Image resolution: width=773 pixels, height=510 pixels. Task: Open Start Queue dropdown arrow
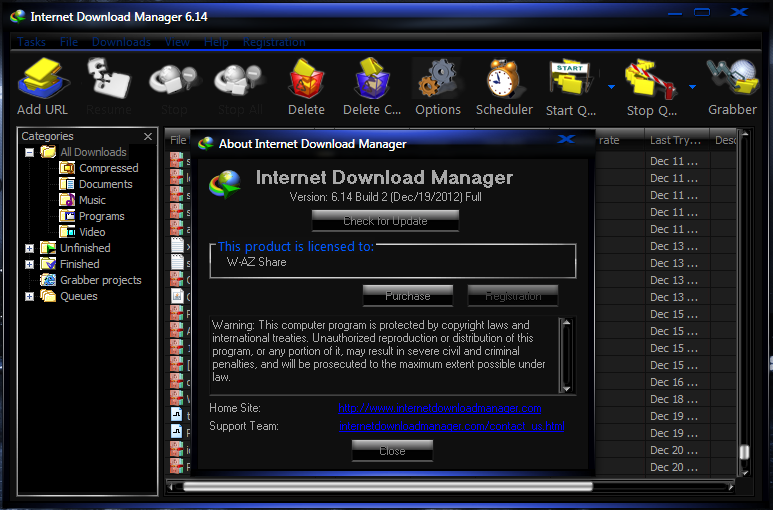pos(611,87)
